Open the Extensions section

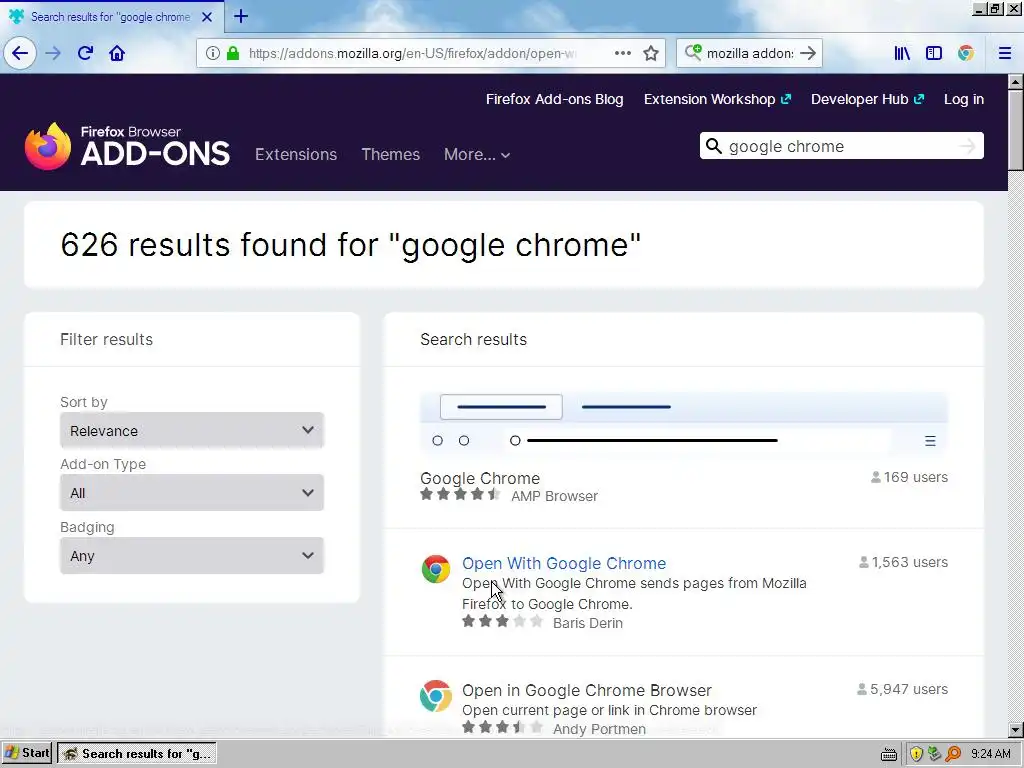point(296,155)
